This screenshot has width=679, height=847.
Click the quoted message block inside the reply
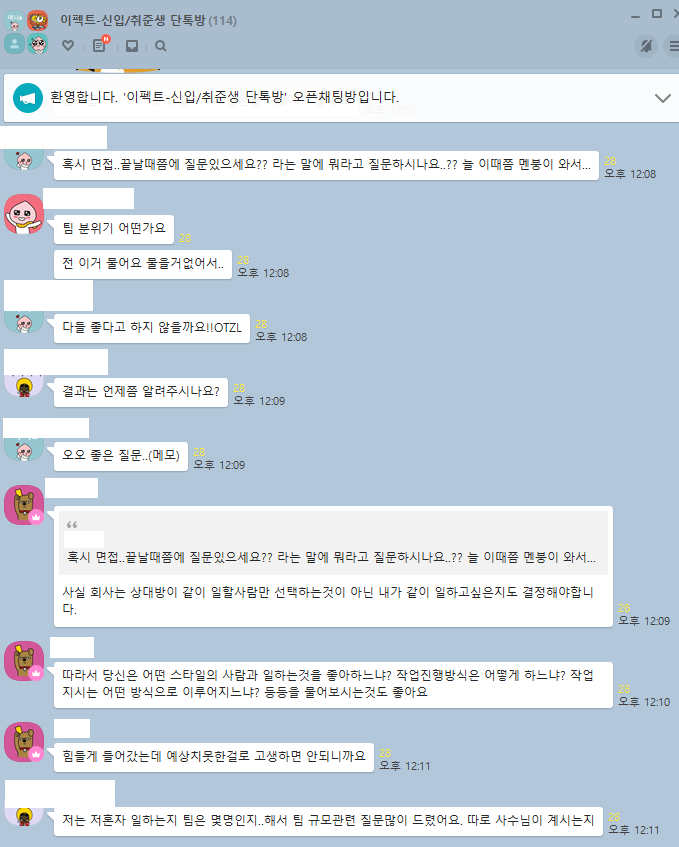[333, 542]
